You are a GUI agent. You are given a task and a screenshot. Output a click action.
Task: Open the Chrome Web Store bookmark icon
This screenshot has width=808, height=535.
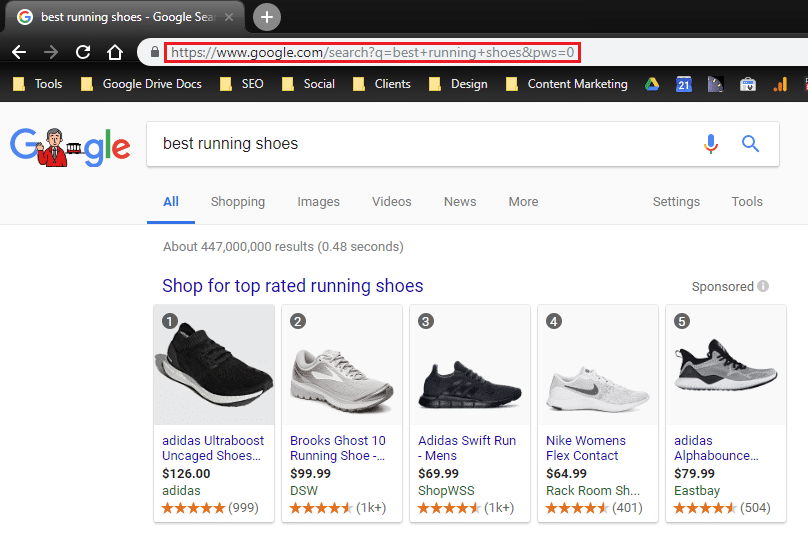click(748, 84)
